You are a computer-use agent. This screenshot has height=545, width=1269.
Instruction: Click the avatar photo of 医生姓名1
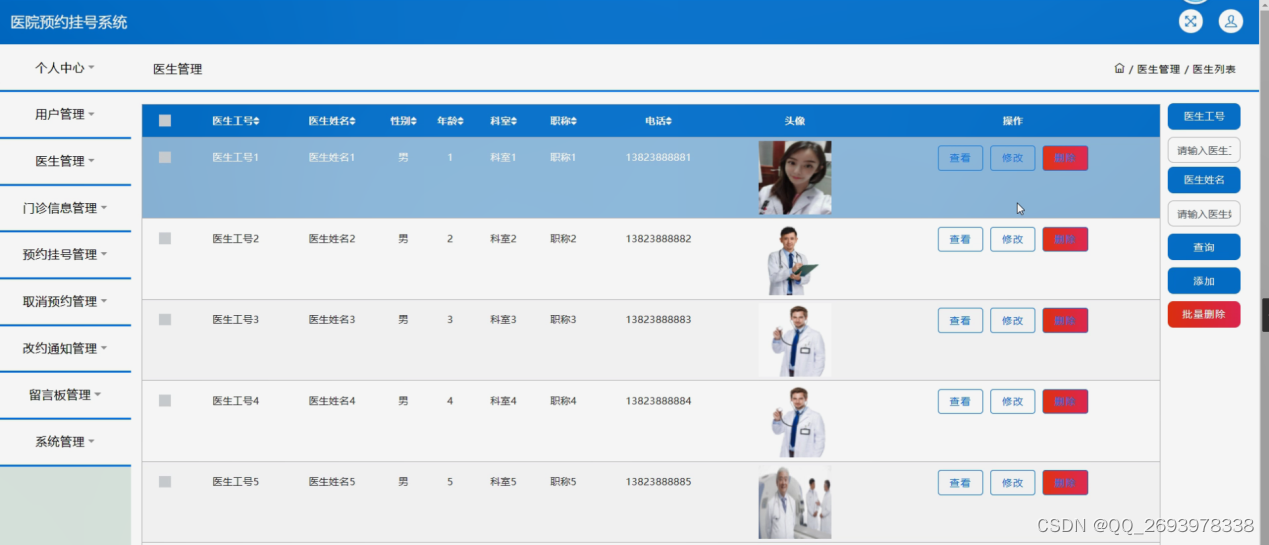click(795, 178)
